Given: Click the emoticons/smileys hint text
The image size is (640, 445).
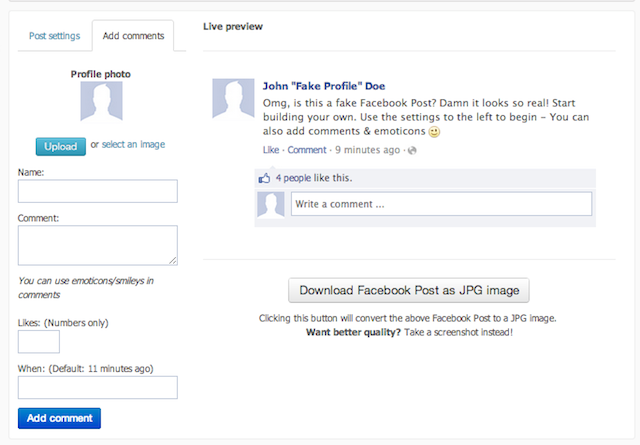Looking at the screenshot, I should [86, 288].
